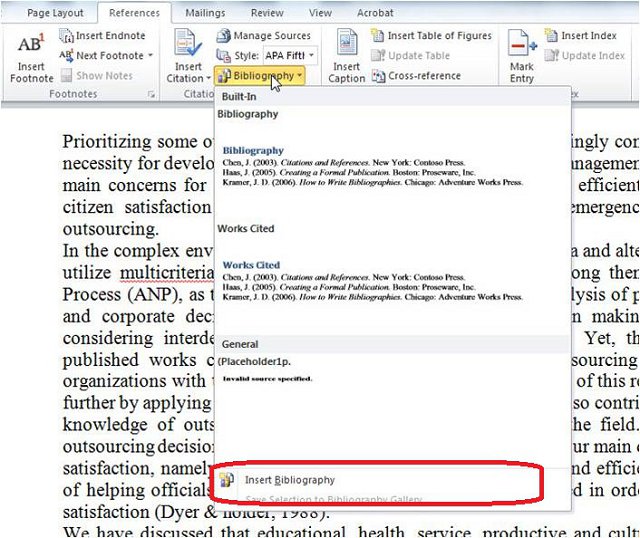Click Insert Table of Figures
Screen dimensions: 640x538
[379, 36]
